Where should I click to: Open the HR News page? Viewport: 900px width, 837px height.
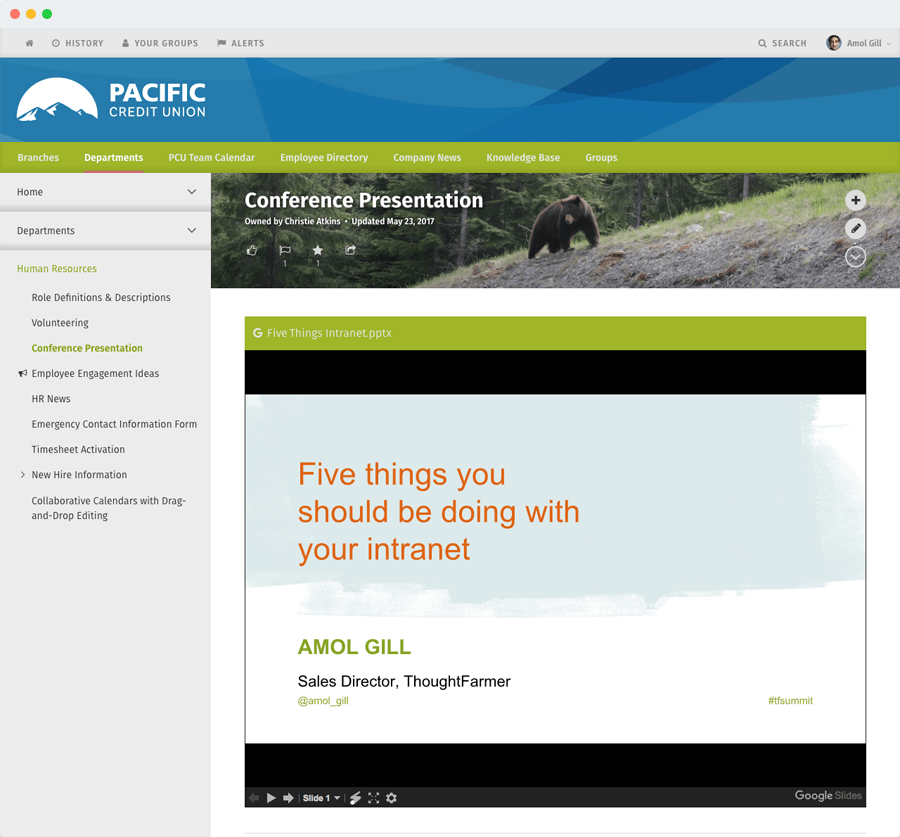pyautogui.click(x=51, y=398)
